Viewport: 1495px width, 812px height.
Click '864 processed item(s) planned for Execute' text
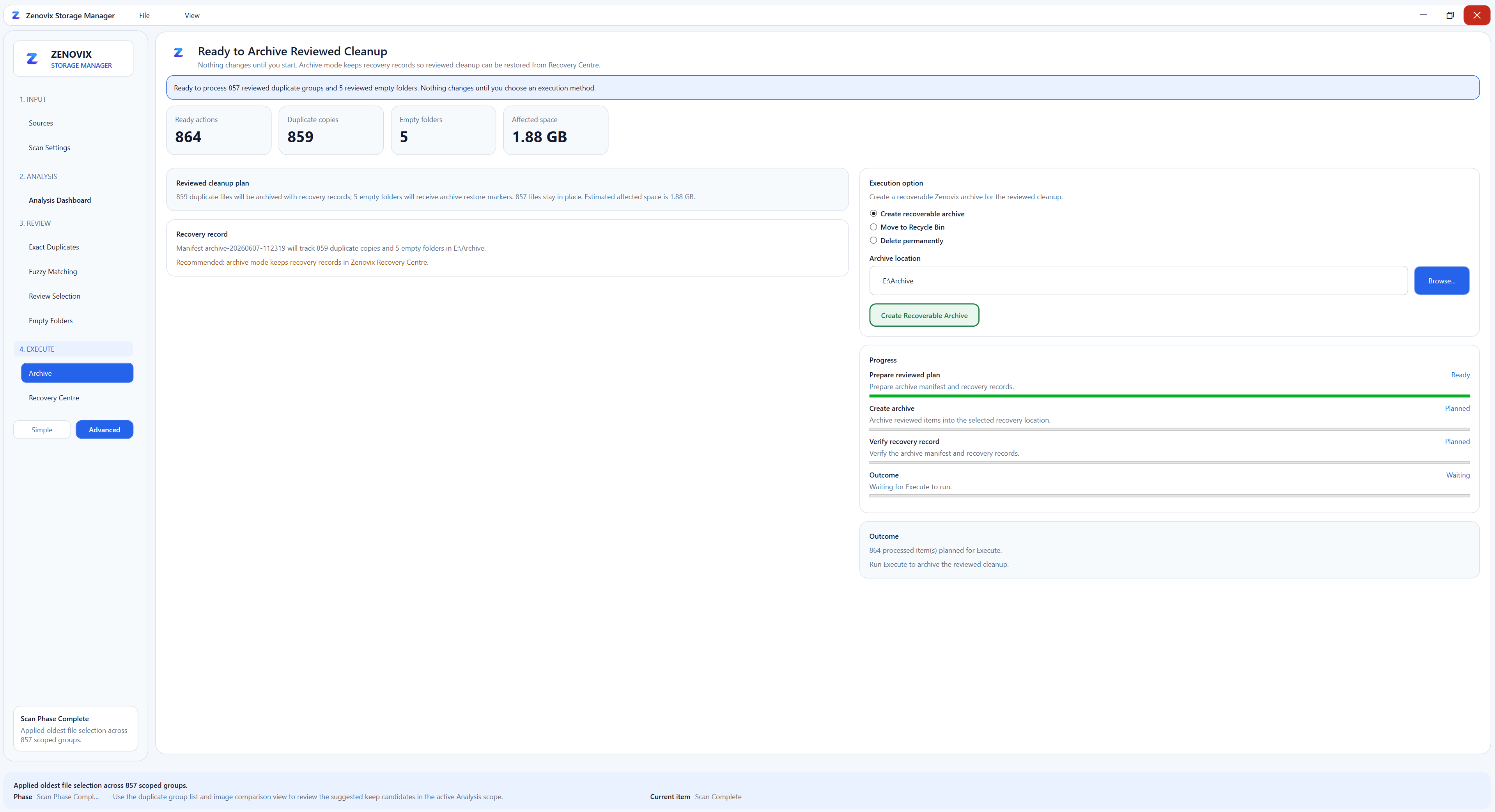point(935,550)
